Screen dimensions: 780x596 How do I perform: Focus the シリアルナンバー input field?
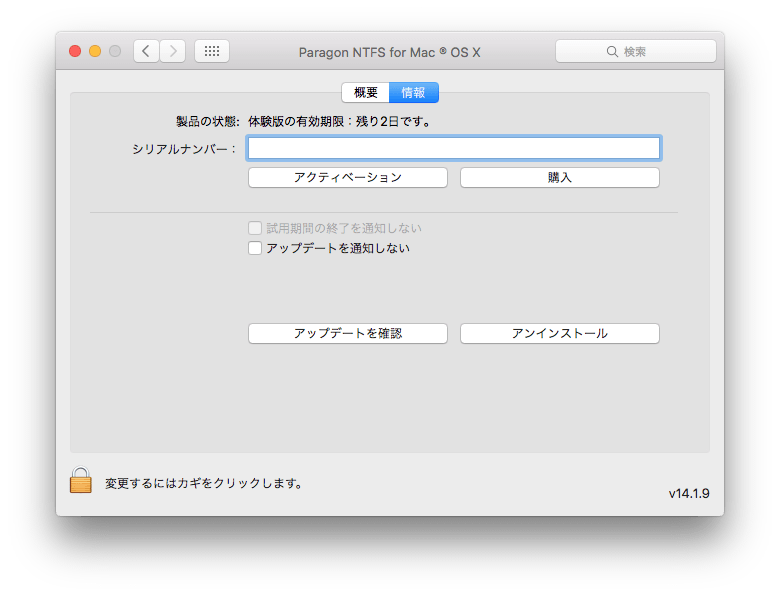tap(454, 148)
